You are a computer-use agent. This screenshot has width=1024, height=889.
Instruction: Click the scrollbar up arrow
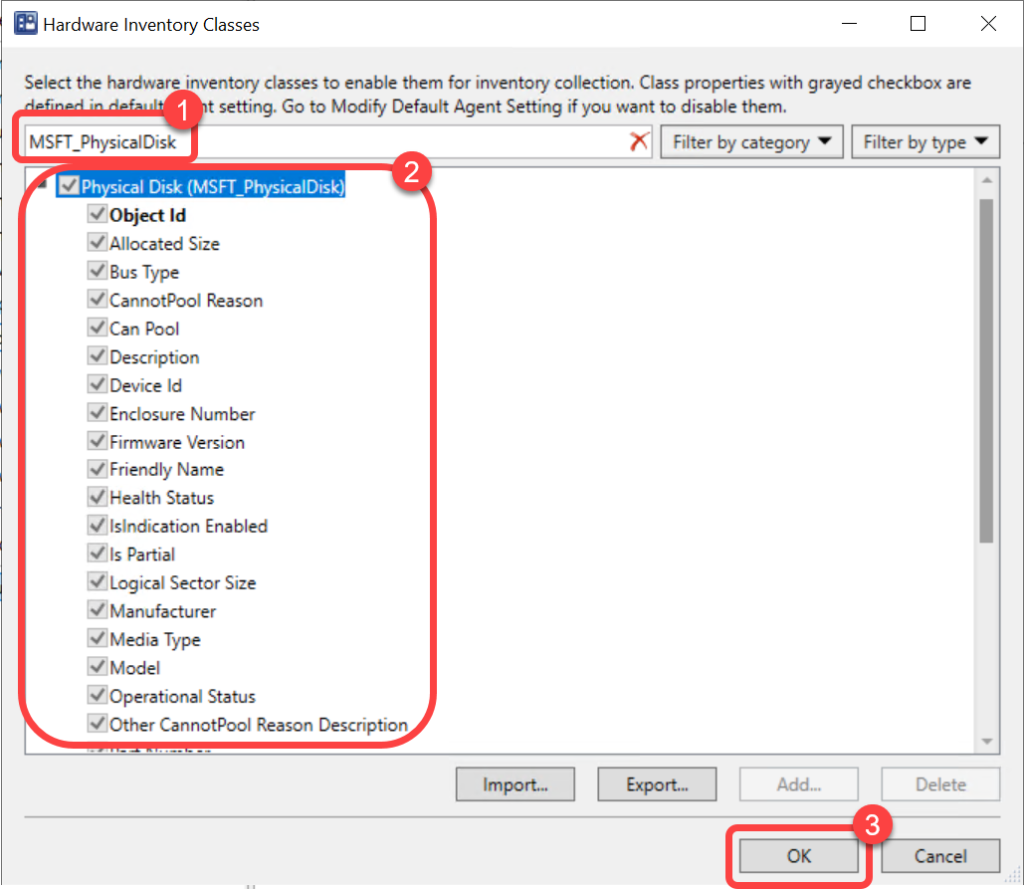coord(986,180)
